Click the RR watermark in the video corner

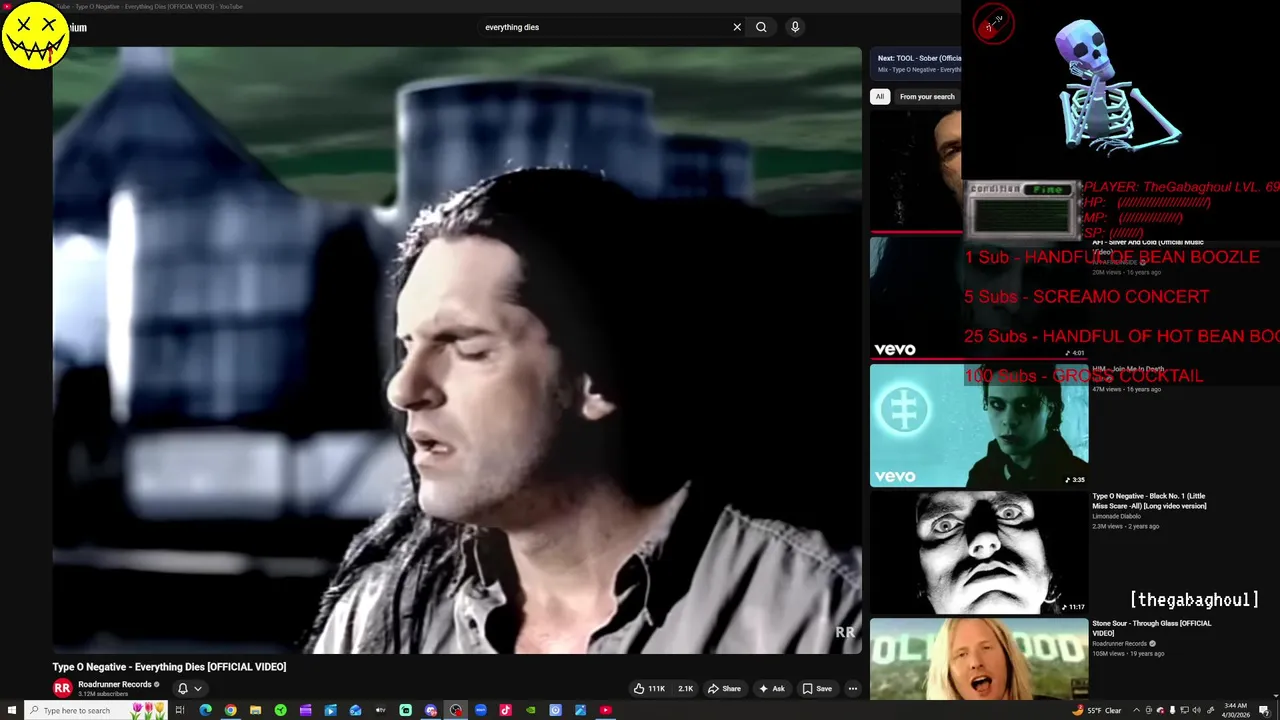(845, 632)
